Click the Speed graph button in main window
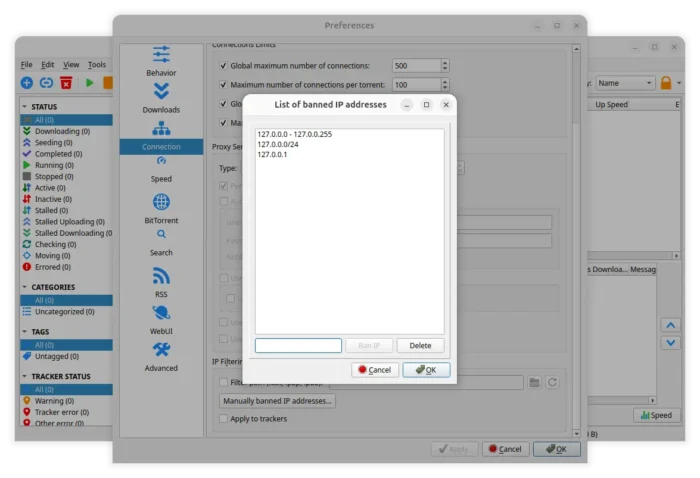Image resolution: width=700 pixels, height=478 pixels. [x=656, y=415]
